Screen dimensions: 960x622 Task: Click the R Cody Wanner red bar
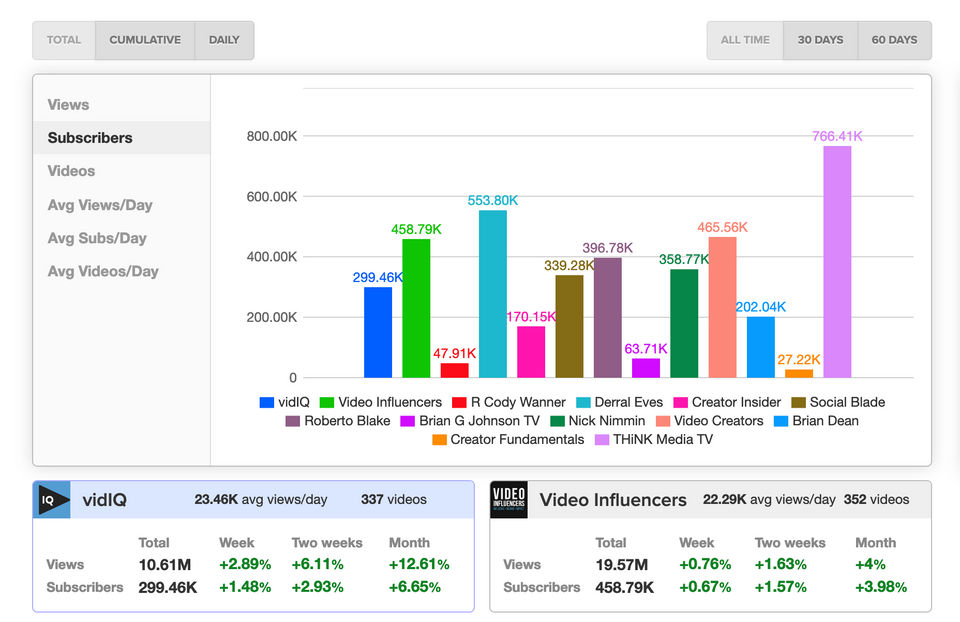(454, 370)
